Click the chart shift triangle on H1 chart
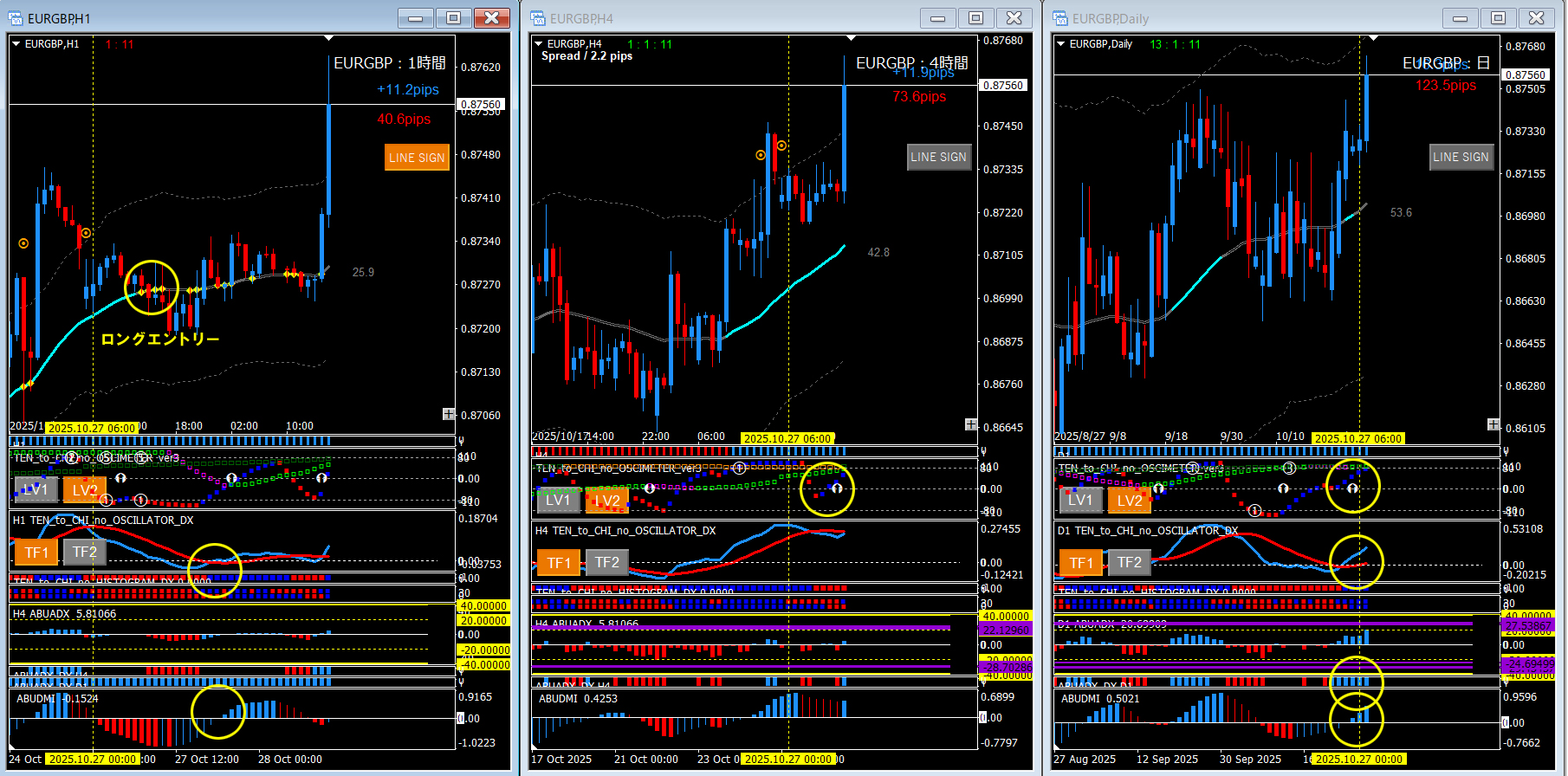The height and width of the screenshot is (776, 1568). point(328,38)
